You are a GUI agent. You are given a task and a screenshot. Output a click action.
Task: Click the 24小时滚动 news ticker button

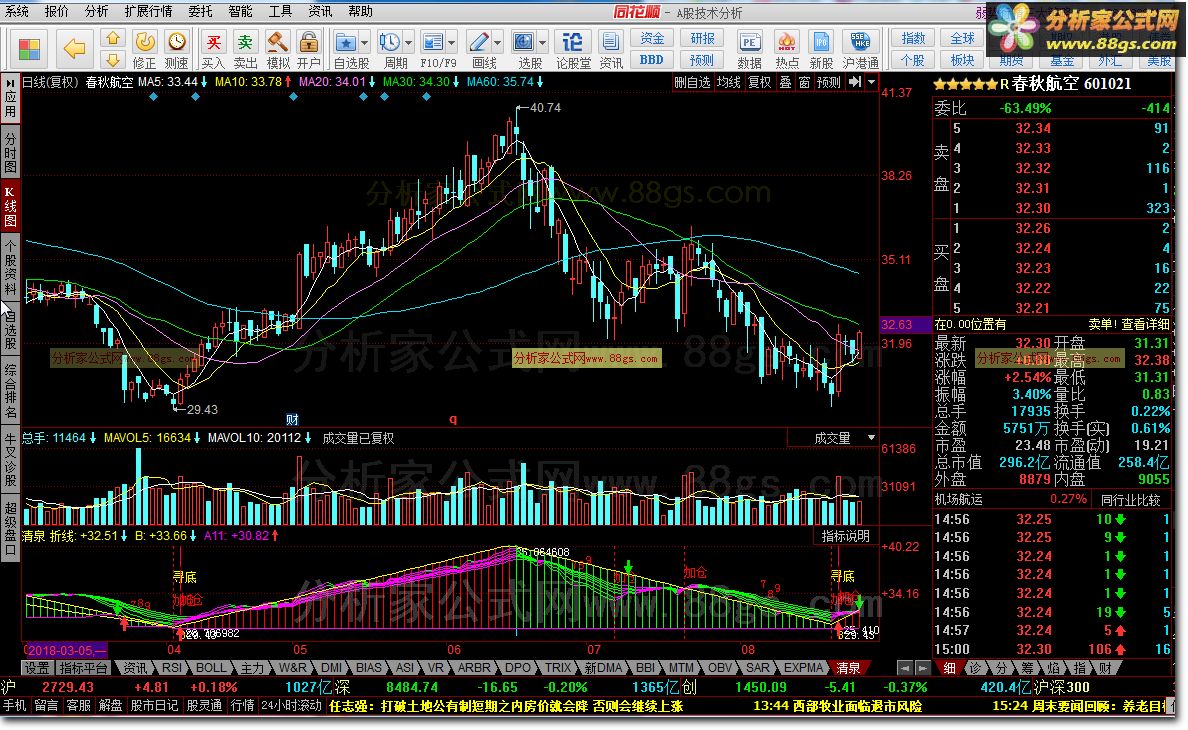(x=292, y=706)
